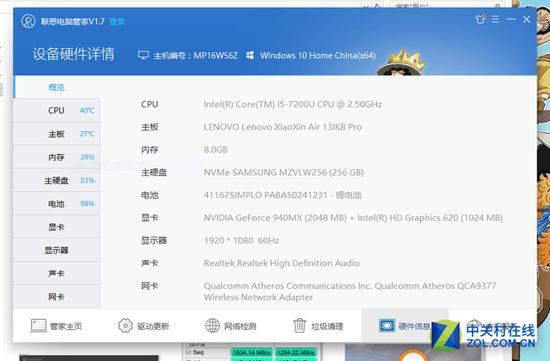The width and height of the screenshot is (550, 361).
Task: Click the Intel(R) Core(TM) i5-7200U CPU value
Action: tap(293, 104)
